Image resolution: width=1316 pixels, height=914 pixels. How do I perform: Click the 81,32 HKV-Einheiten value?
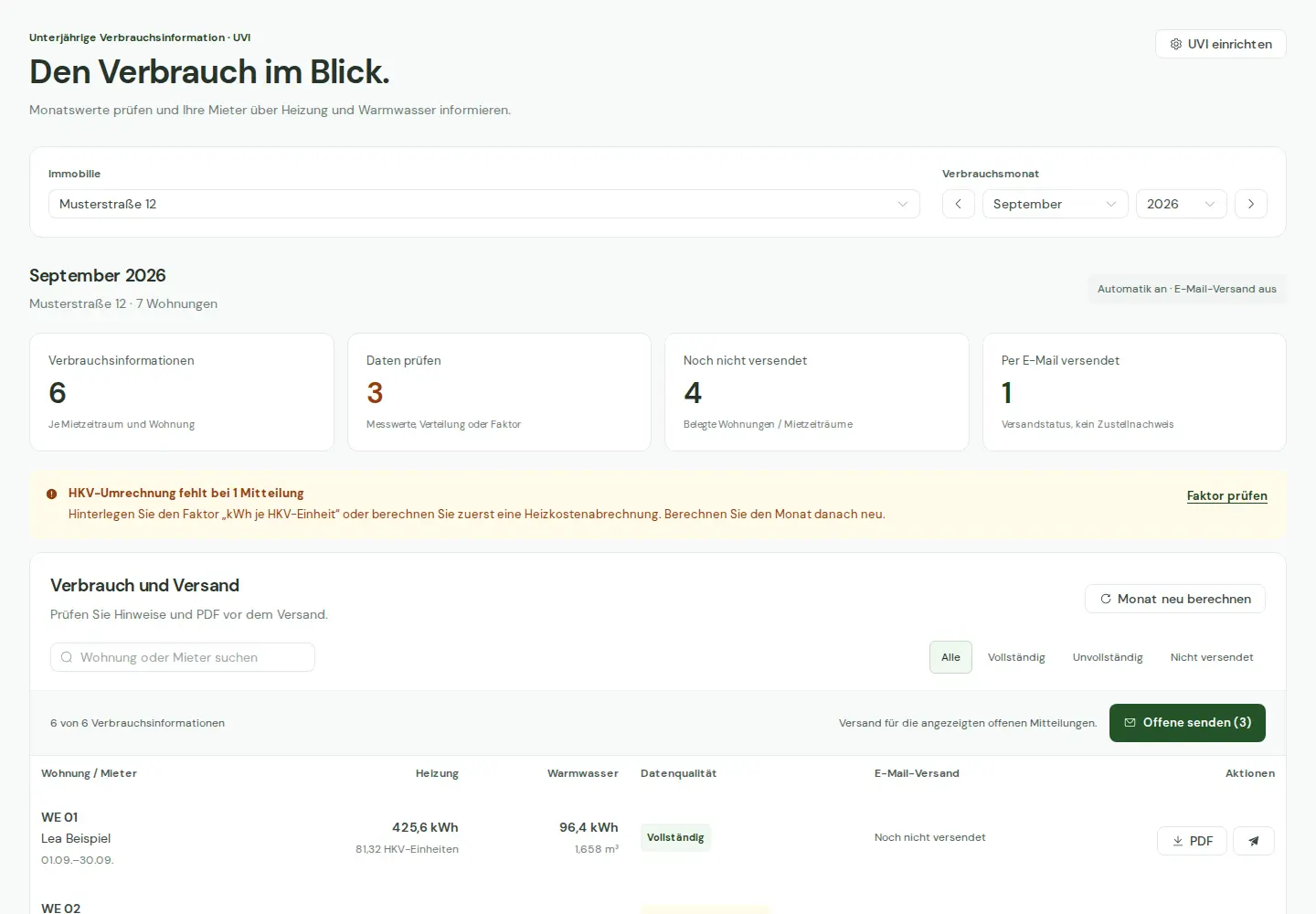[407, 849]
